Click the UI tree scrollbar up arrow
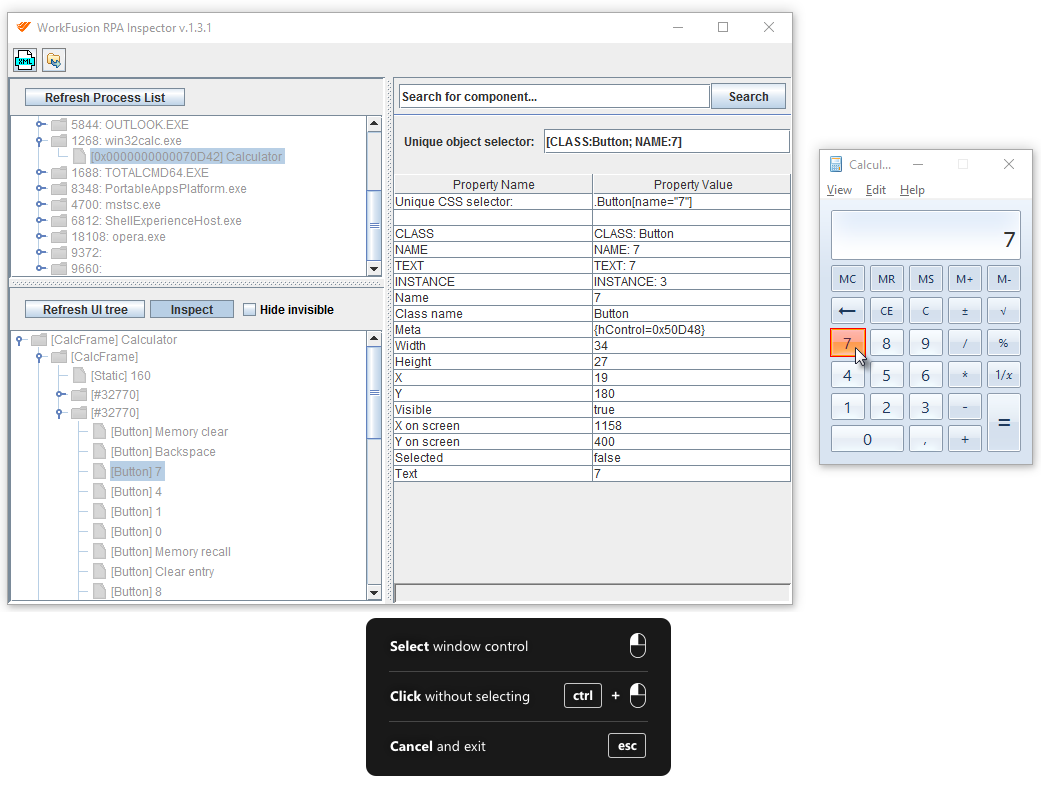The height and width of the screenshot is (787, 1041). [x=374, y=338]
